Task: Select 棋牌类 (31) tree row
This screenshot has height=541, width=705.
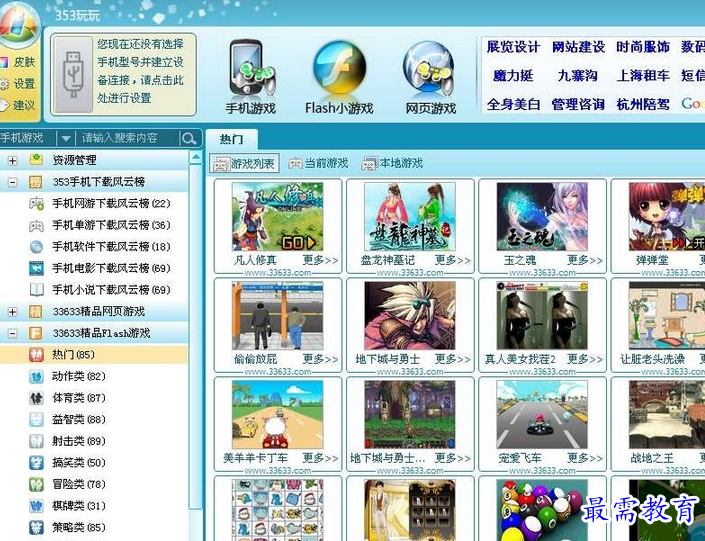Action: pyautogui.click(x=94, y=505)
